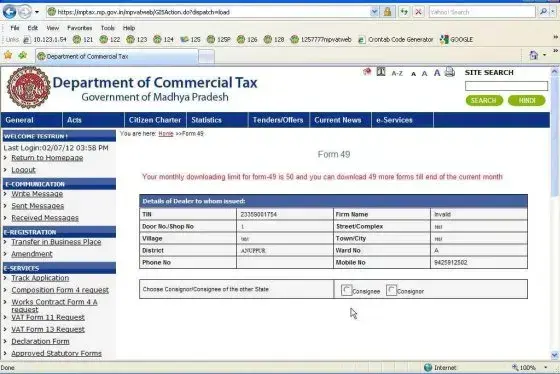Open the Help menu
The height and width of the screenshot is (374, 560).
[129, 28]
